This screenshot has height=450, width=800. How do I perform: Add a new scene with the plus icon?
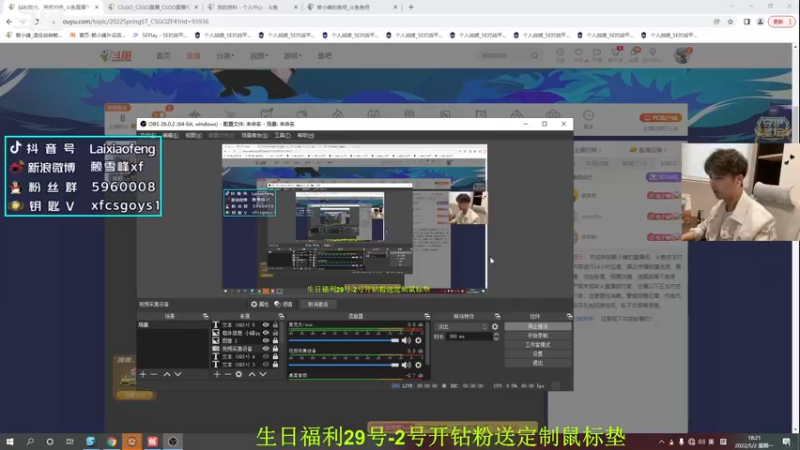[x=143, y=374]
